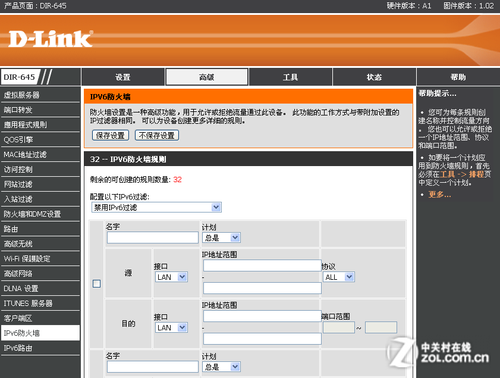This screenshot has width=500, height=378.
Task: Follow the 工具 -> 排程 help link
Action: [x=462, y=174]
